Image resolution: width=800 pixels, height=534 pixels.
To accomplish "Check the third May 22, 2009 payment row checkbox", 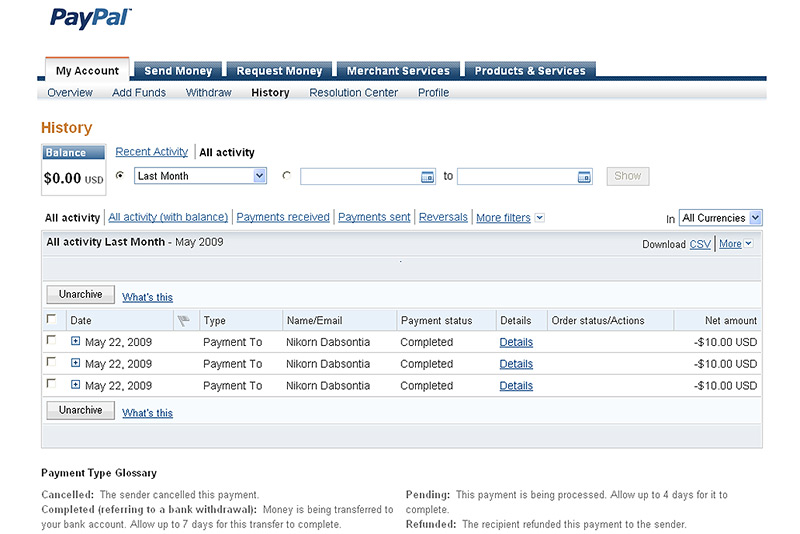I will coord(52,384).
